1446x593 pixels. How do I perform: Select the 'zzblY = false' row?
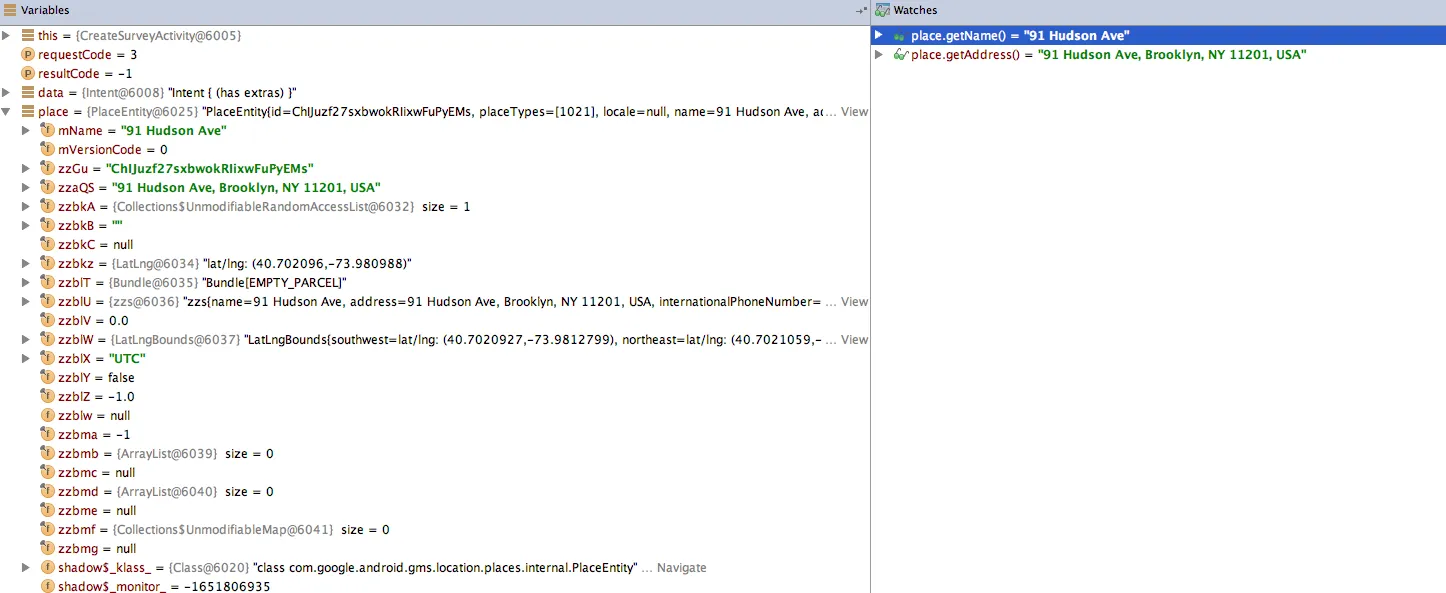pos(435,377)
